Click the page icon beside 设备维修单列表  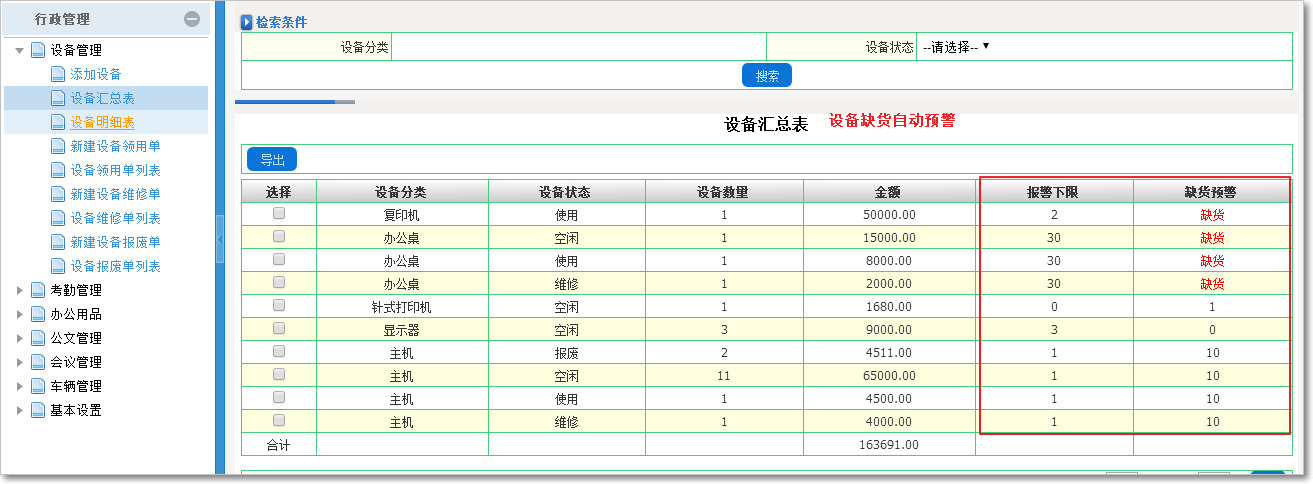58,218
